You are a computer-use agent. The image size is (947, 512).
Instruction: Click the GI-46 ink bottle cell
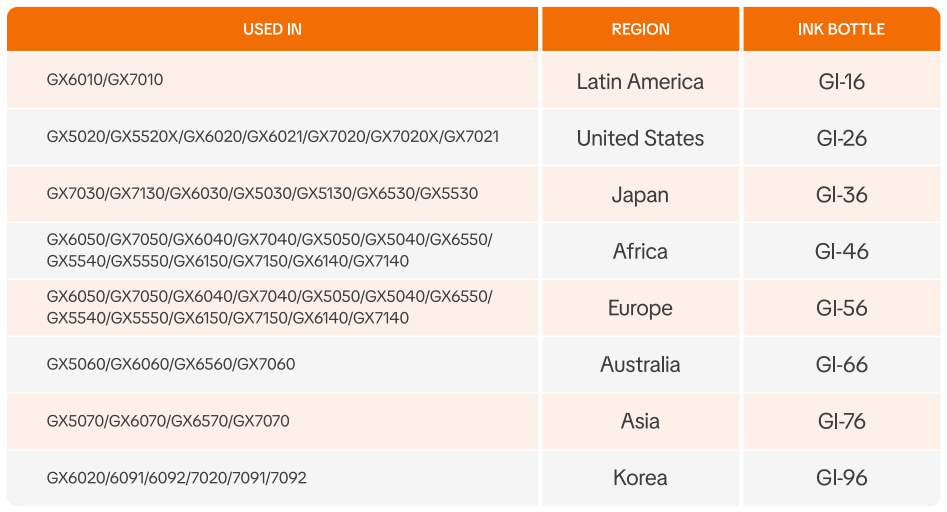[841, 252]
